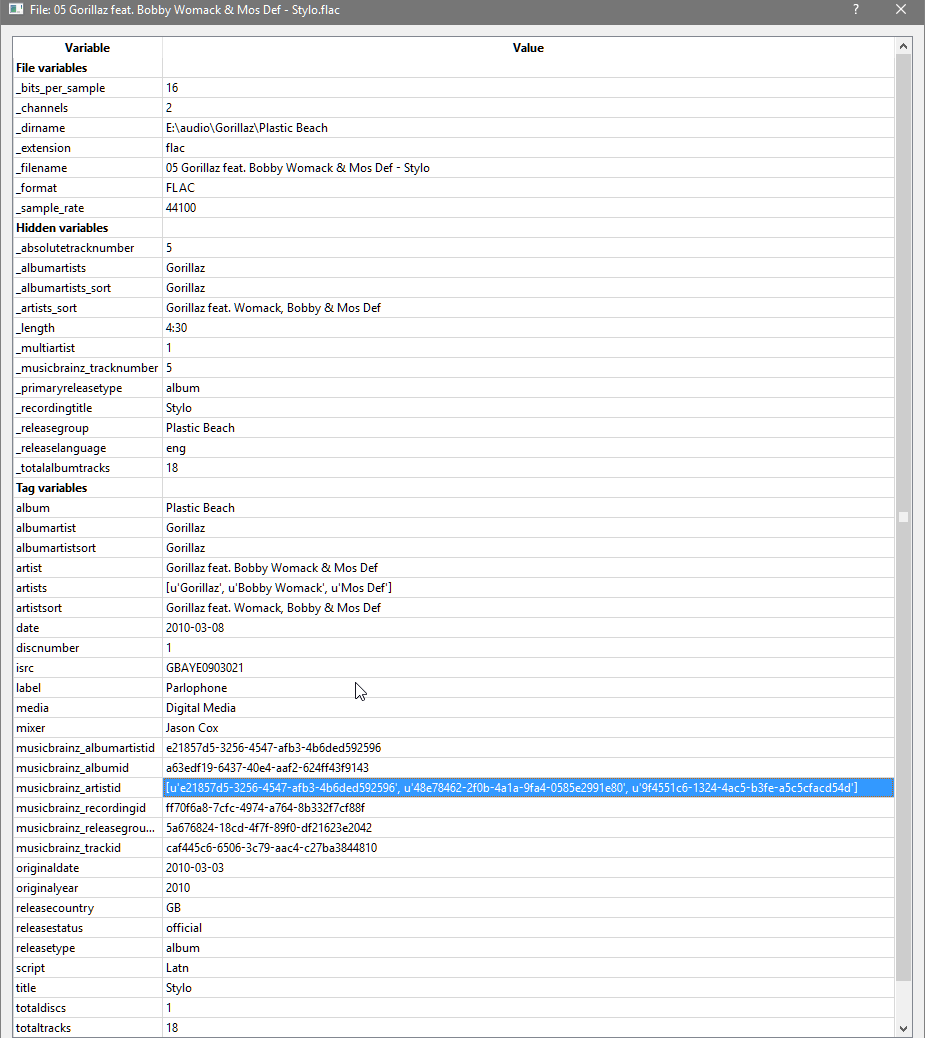Click the Tag variables section heading
This screenshot has width=925, height=1038.
(51, 488)
